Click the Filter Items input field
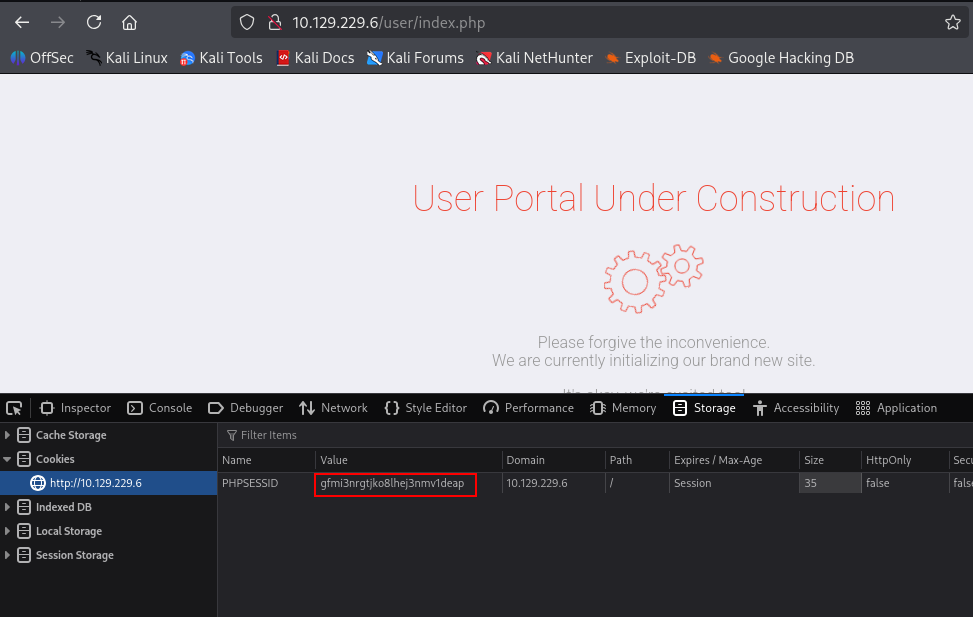 (x=596, y=435)
